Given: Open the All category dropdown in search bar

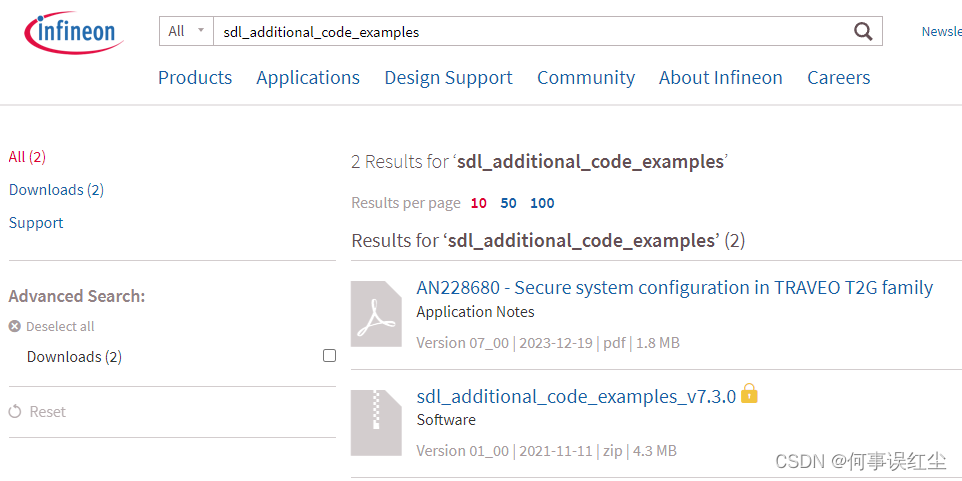Looking at the screenshot, I should [x=186, y=31].
